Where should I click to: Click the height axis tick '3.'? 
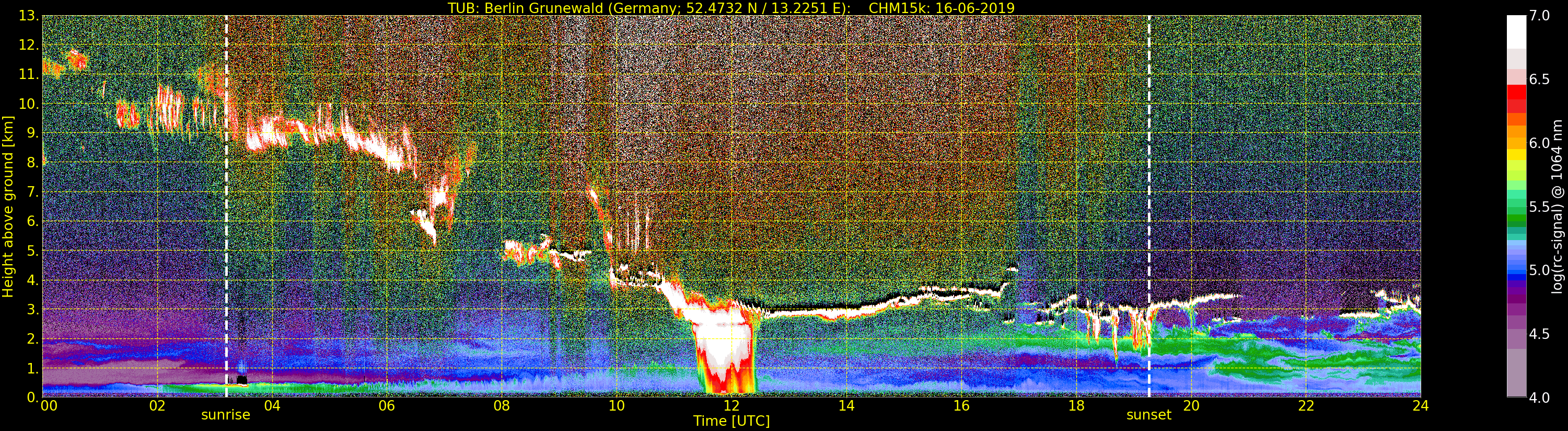click(33, 309)
